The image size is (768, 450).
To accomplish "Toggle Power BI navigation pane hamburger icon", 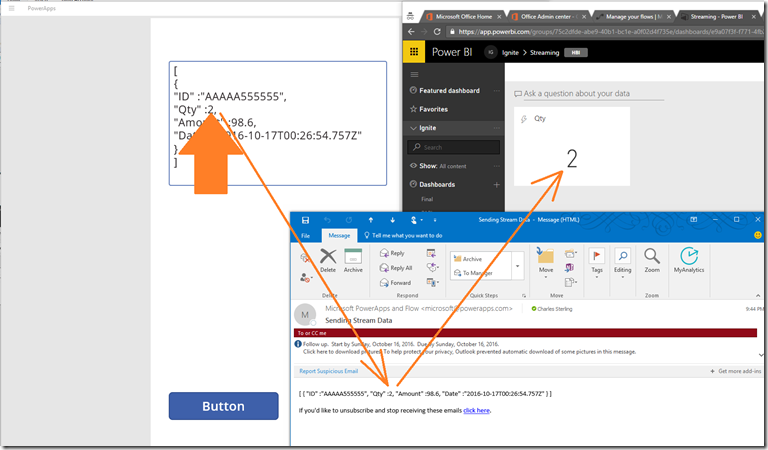I will point(414,73).
